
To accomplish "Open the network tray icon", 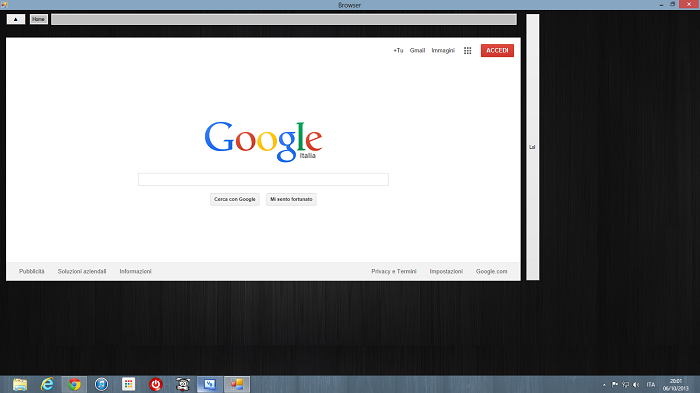I will pyautogui.click(x=625, y=385).
